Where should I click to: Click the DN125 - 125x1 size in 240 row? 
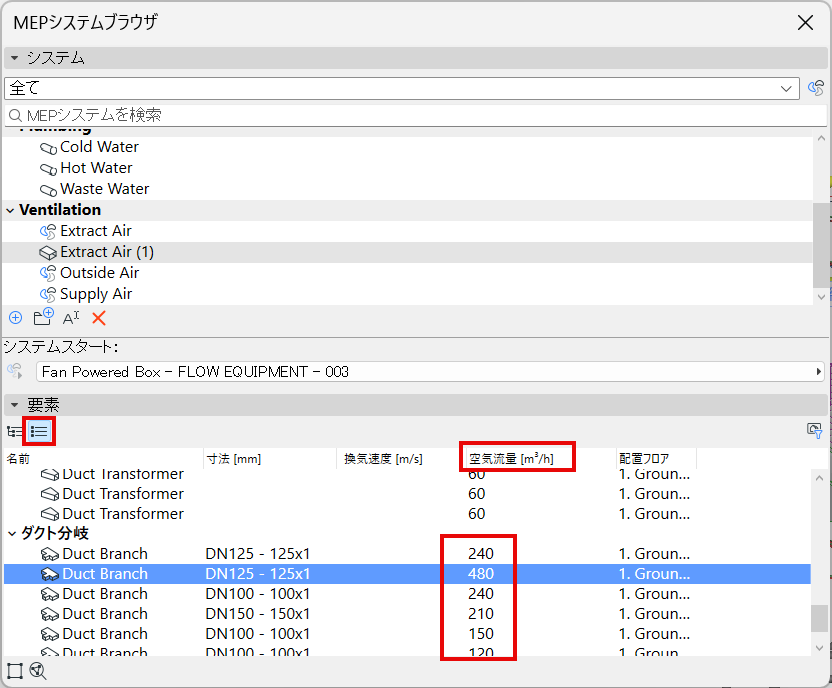click(257, 554)
